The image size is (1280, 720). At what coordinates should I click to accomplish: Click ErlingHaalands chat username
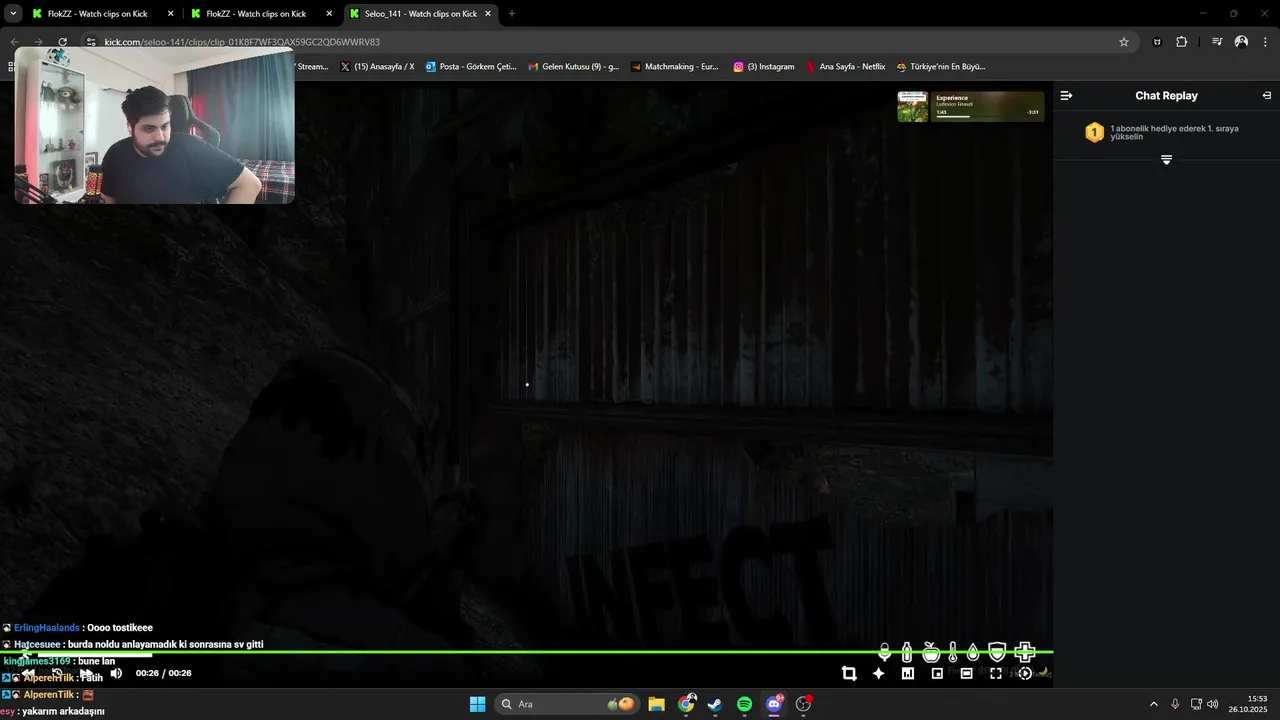tap(47, 628)
